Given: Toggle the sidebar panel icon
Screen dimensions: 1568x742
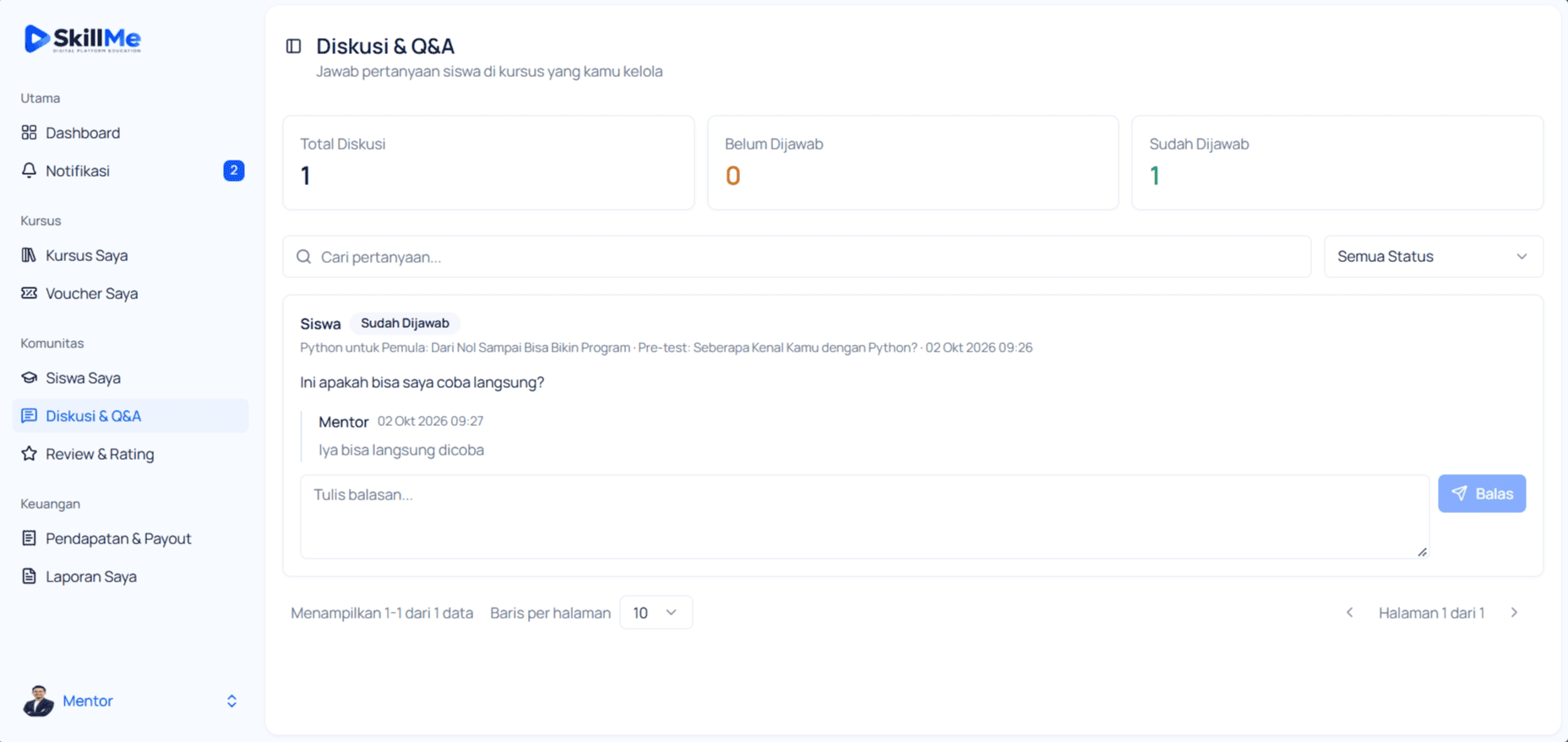Looking at the screenshot, I should (x=293, y=46).
